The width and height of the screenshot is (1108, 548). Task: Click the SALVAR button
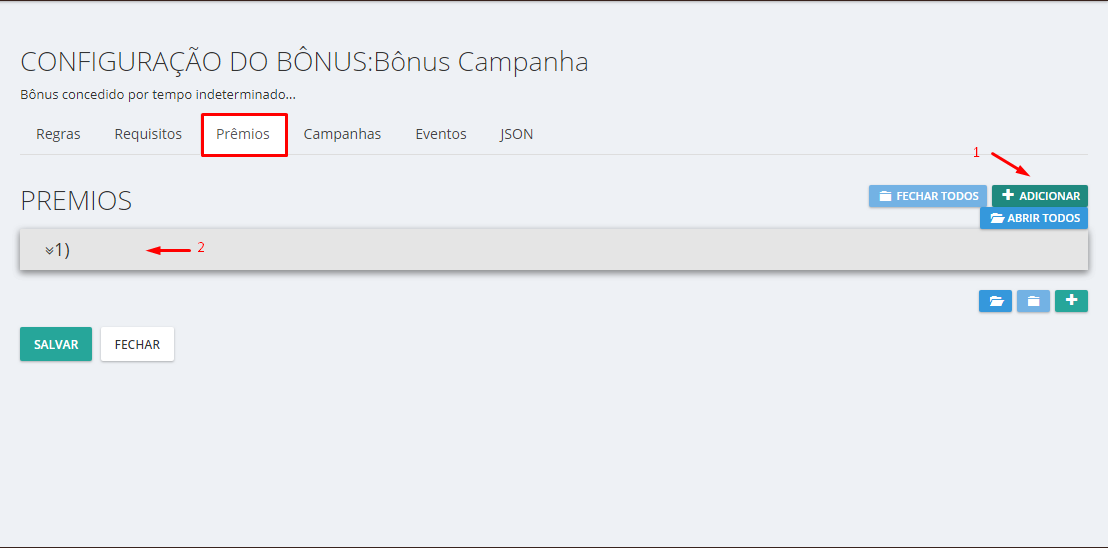tap(56, 344)
